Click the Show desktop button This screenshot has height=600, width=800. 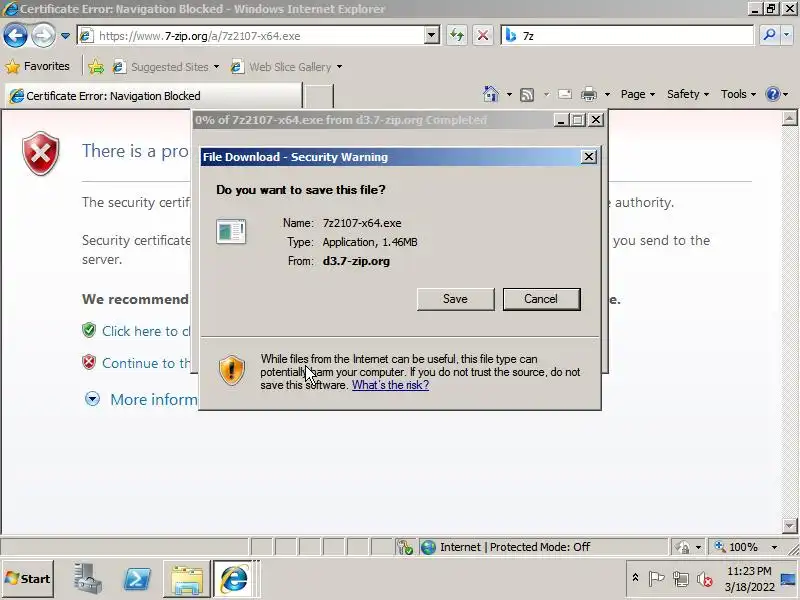[x=790, y=579]
